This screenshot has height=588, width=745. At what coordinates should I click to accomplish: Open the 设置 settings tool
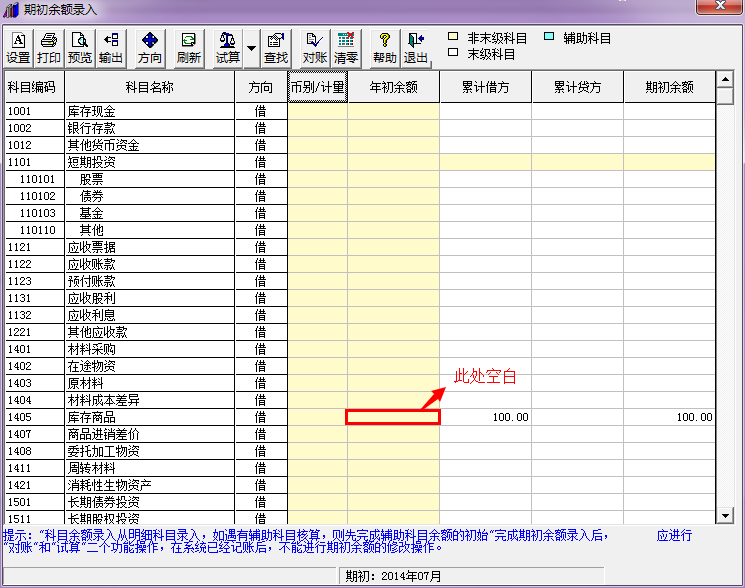[19, 48]
